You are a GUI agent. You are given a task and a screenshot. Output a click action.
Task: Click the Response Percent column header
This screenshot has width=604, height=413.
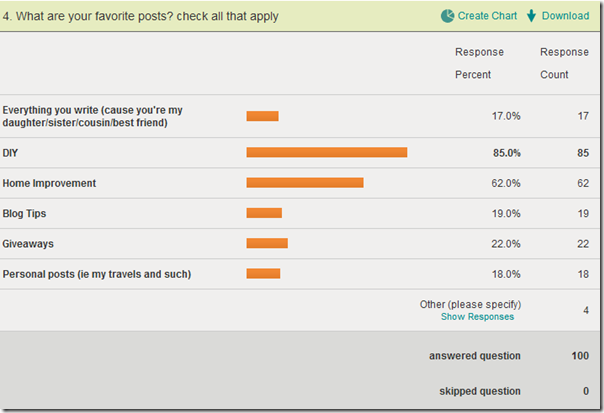pyautogui.click(x=479, y=63)
